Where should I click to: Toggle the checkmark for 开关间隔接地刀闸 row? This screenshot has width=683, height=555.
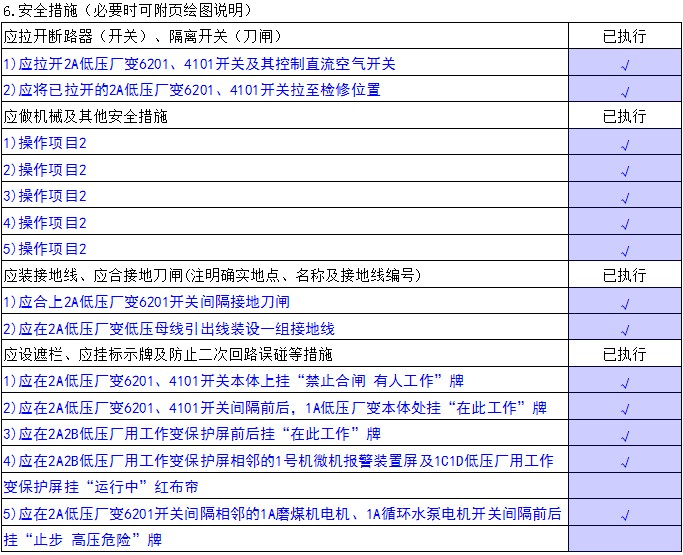pos(624,302)
